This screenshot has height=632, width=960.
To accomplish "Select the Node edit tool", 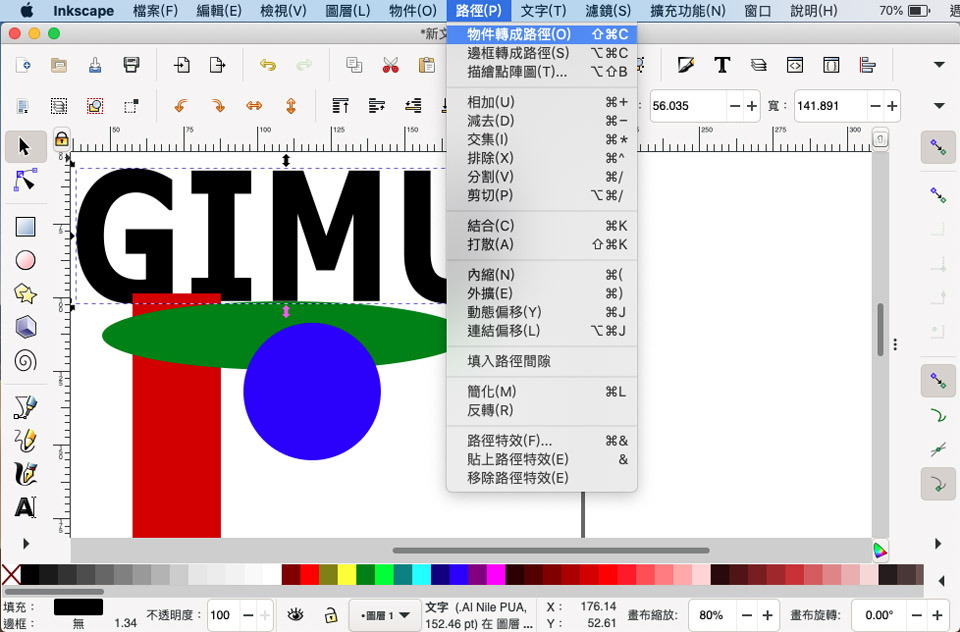I will (25, 181).
